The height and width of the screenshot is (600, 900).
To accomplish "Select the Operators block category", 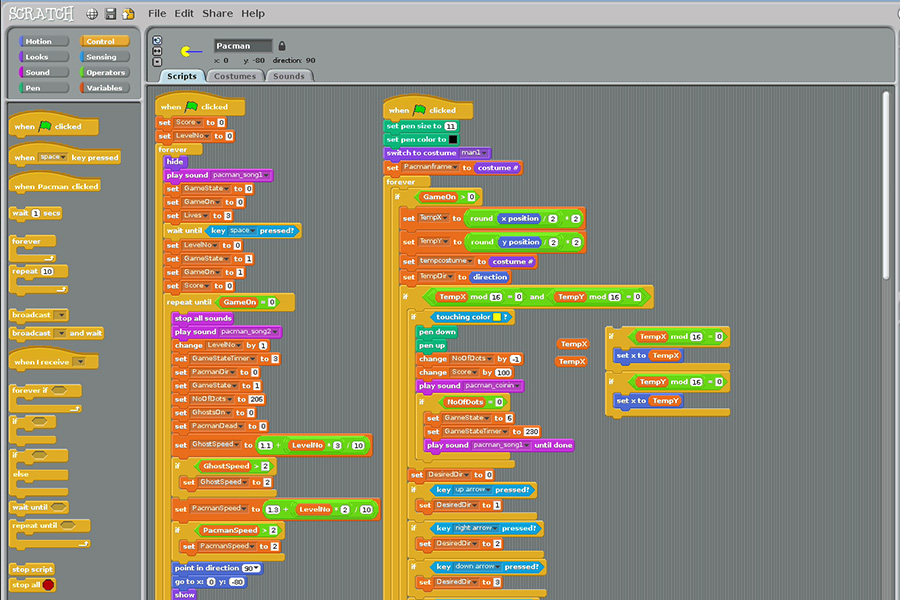I will click(104, 72).
